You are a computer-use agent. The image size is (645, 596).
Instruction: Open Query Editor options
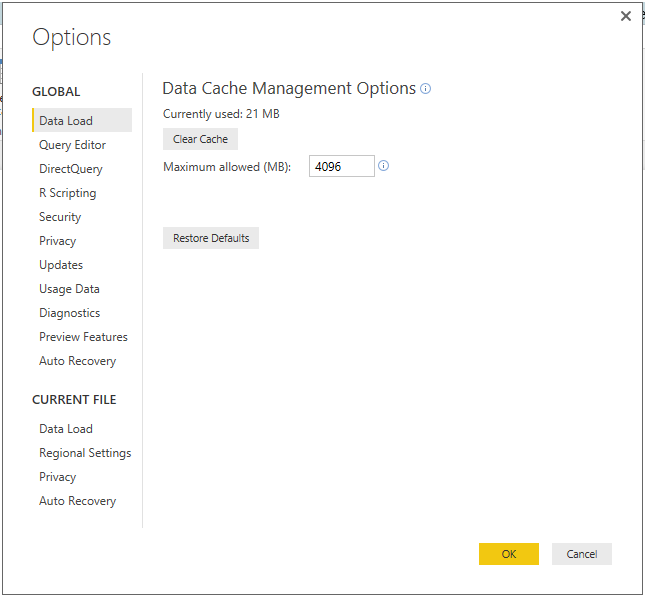point(72,145)
